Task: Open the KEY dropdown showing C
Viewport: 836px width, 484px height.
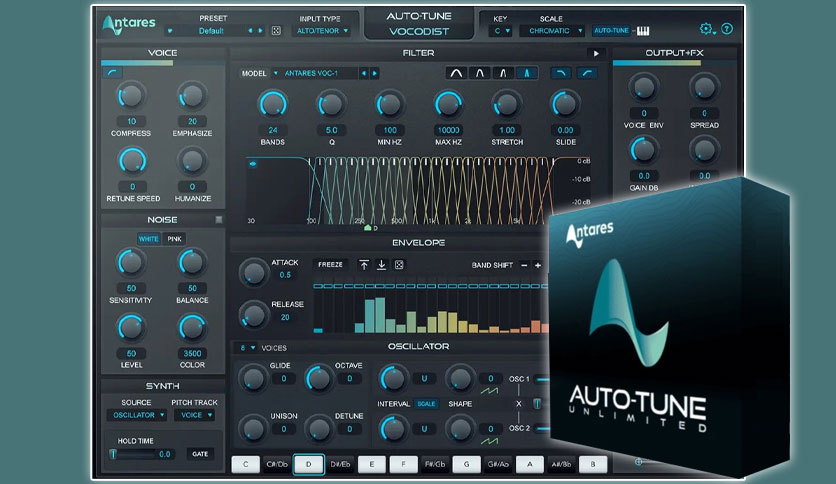Action: (x=501, y=31)
